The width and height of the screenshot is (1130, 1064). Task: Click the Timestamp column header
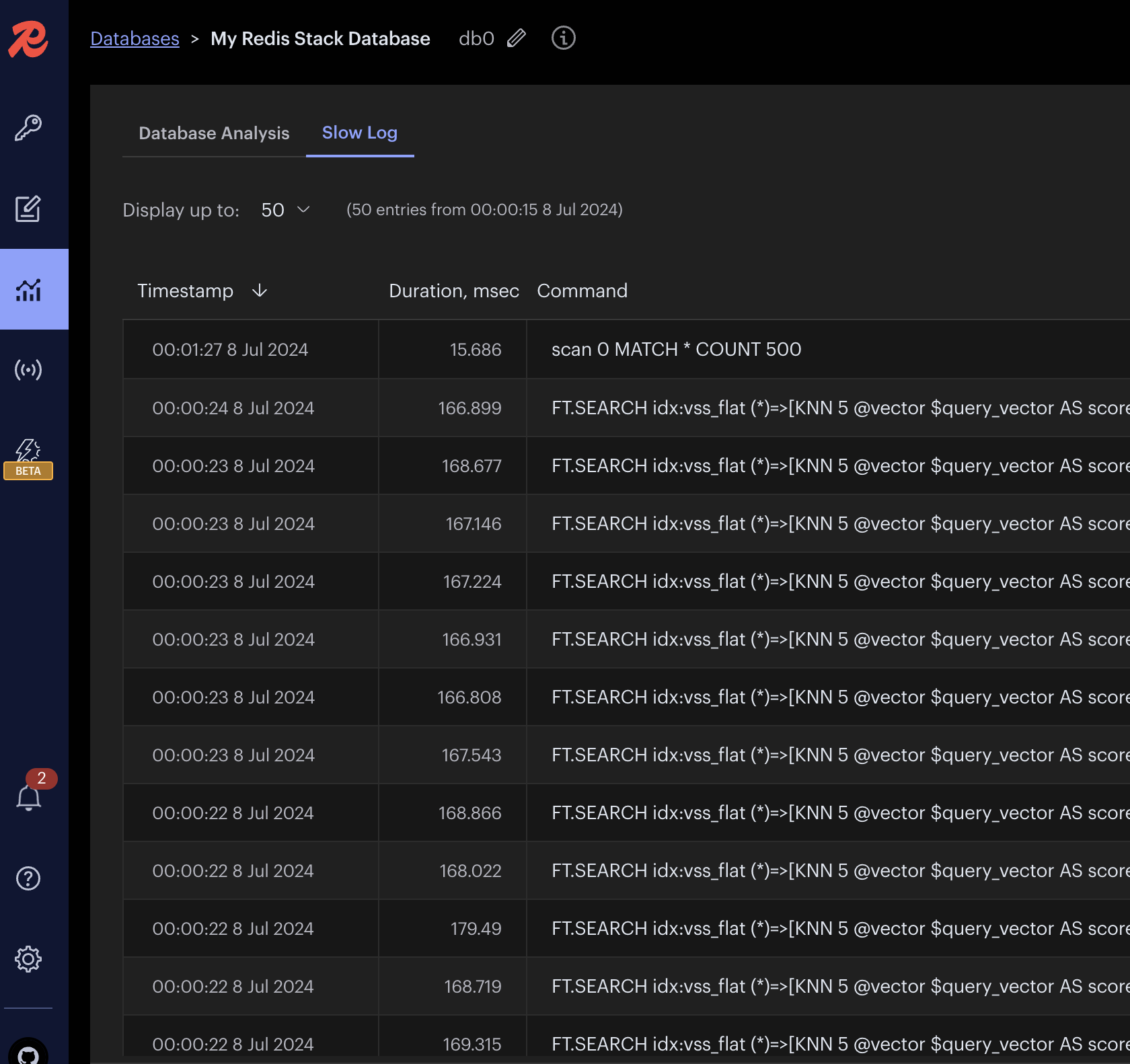(186, 291)
